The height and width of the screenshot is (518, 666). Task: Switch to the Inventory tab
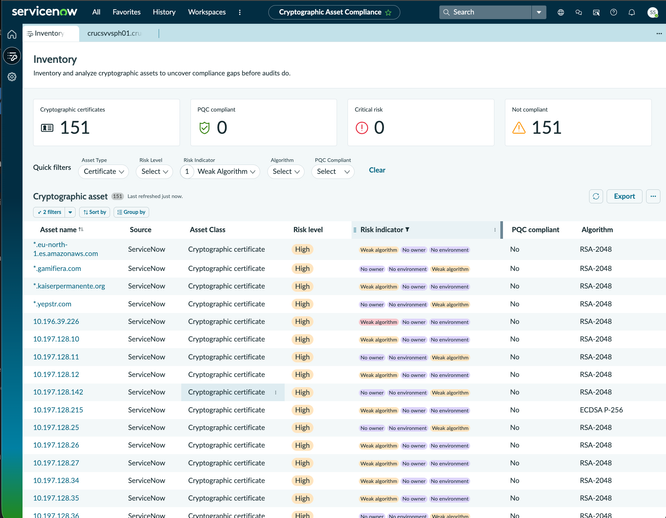click(51, 34)
